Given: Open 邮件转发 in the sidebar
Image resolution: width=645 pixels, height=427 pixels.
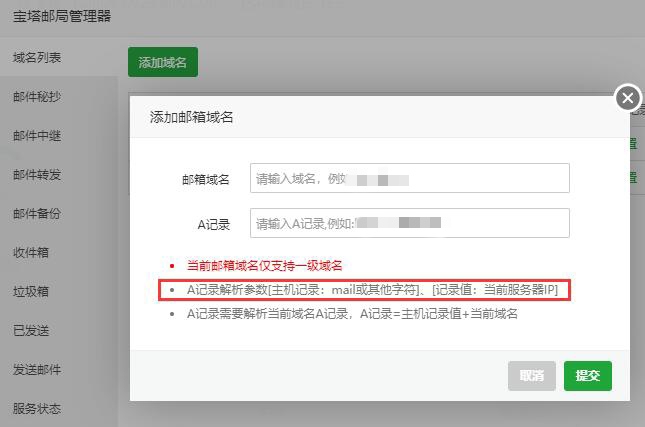Looking at the screenshot, I should pyautogui.click(x=38, y=175).
